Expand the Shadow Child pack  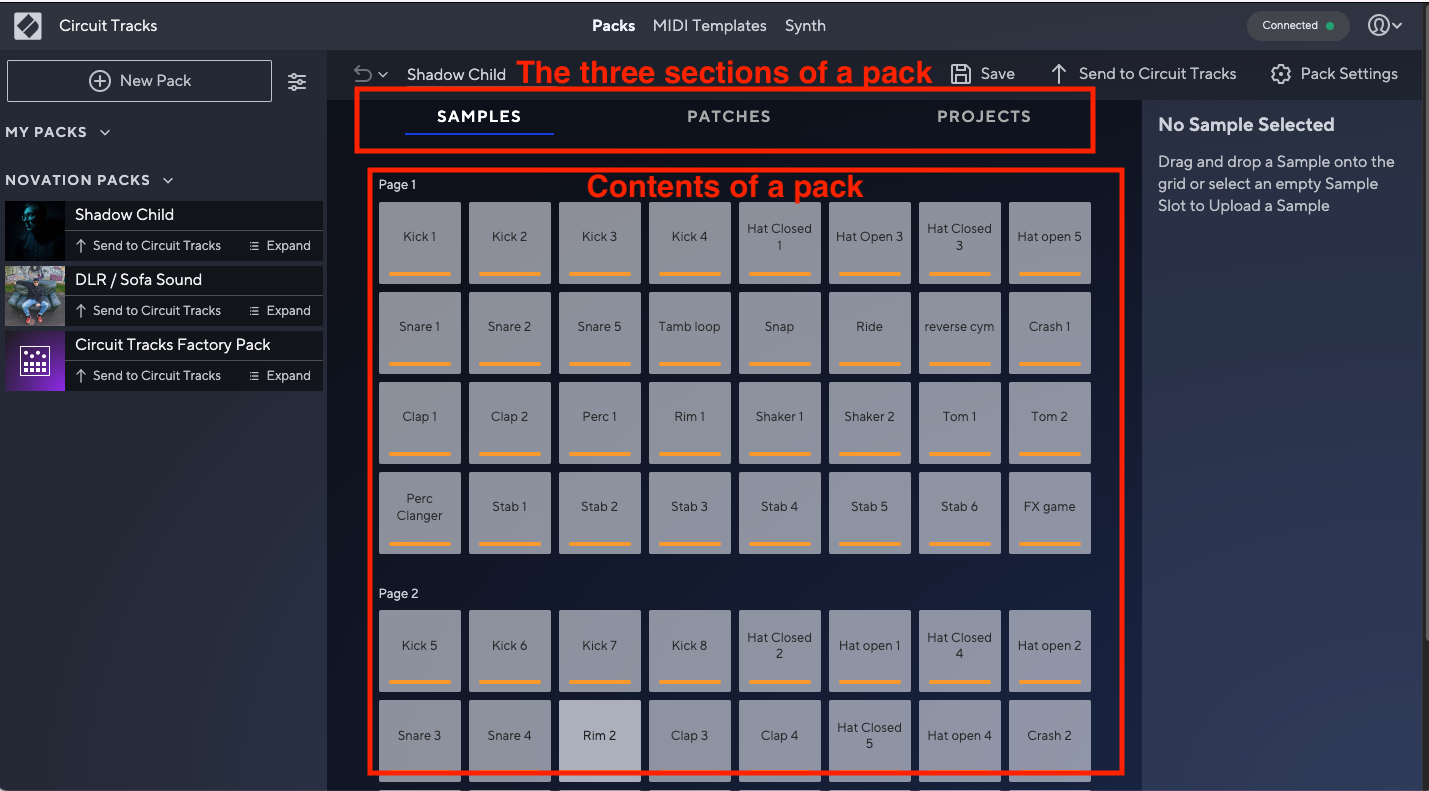tap(281, 245)
